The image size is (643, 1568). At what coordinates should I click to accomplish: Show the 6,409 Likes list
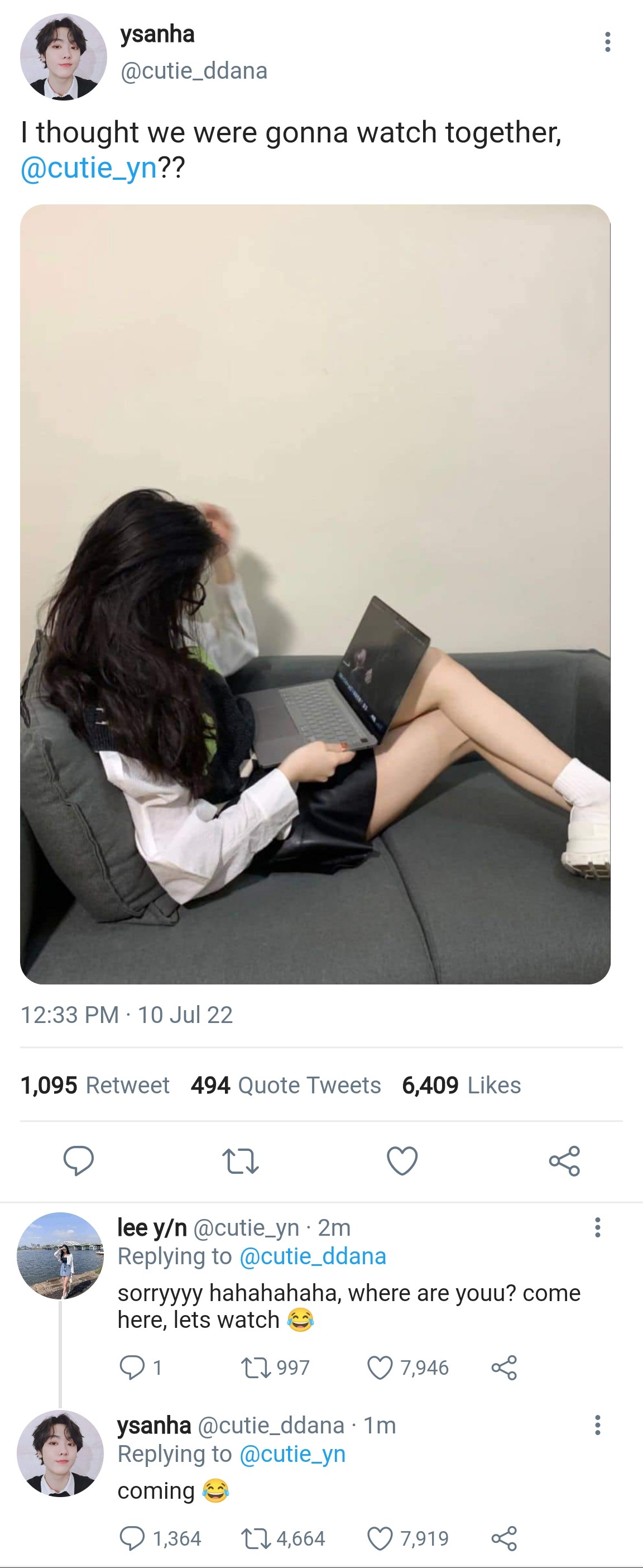coord(462,1084)
